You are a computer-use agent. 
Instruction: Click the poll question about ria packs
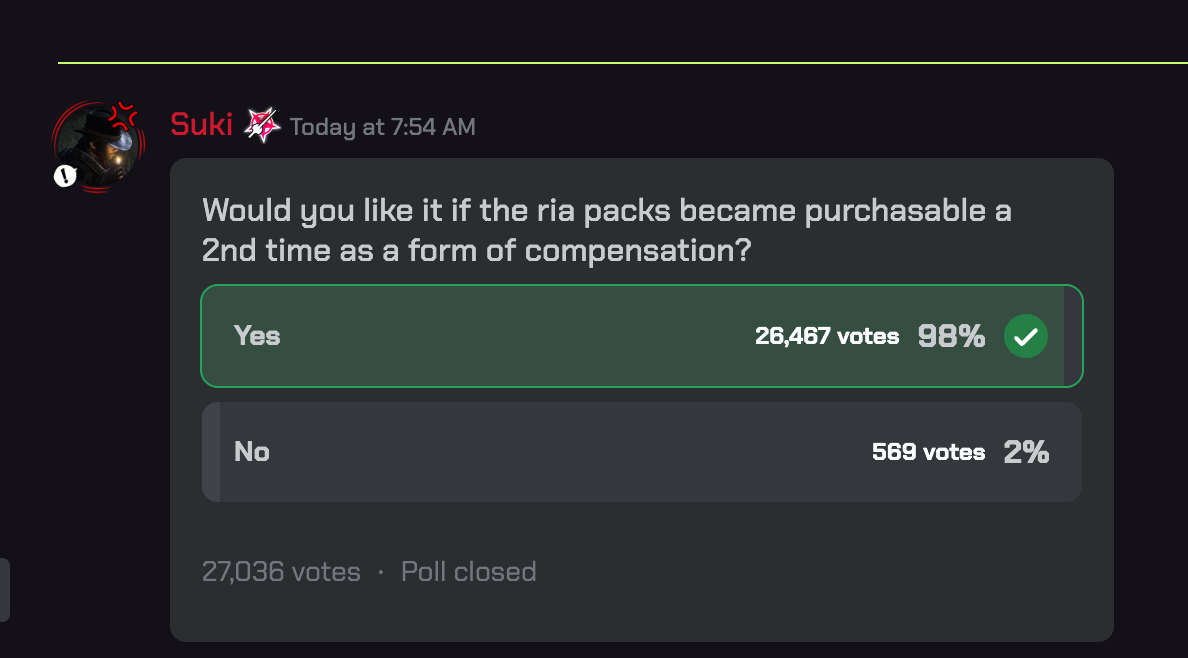(606, 230)
